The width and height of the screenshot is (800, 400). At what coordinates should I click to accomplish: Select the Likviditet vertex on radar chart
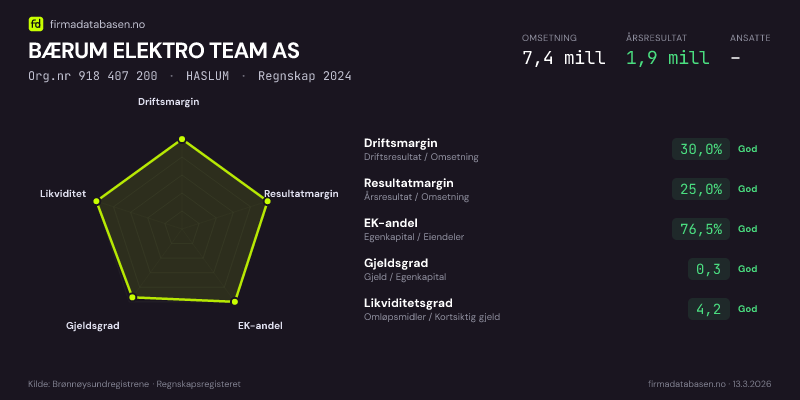[97, 202]
